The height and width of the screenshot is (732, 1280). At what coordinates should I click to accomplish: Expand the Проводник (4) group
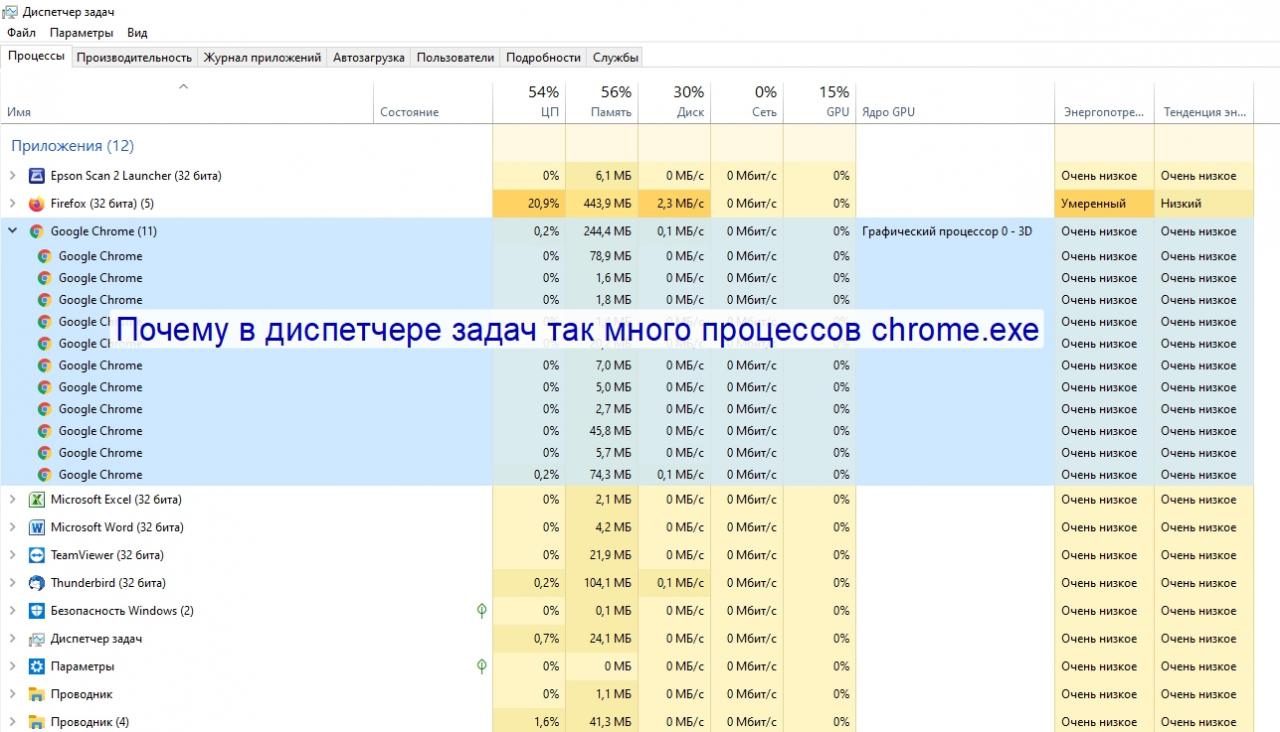pos(12,722)
